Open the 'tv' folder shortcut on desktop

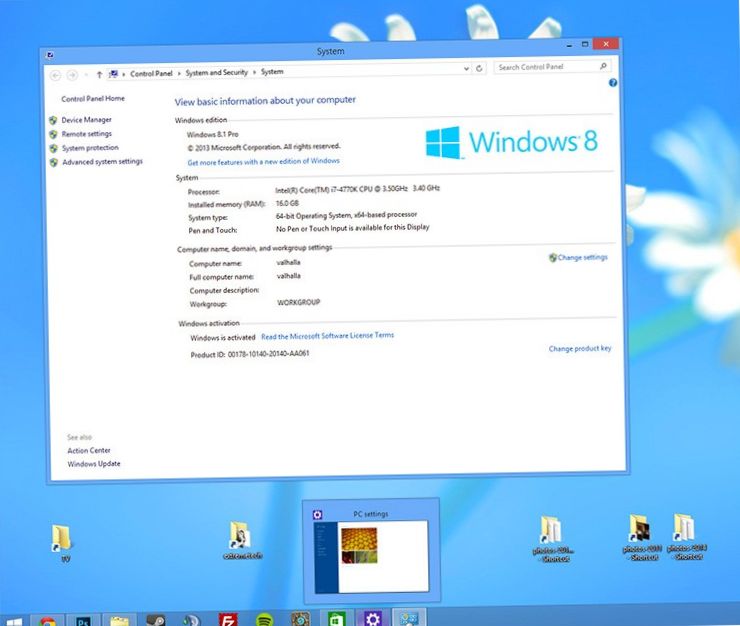tap(62, 542)
